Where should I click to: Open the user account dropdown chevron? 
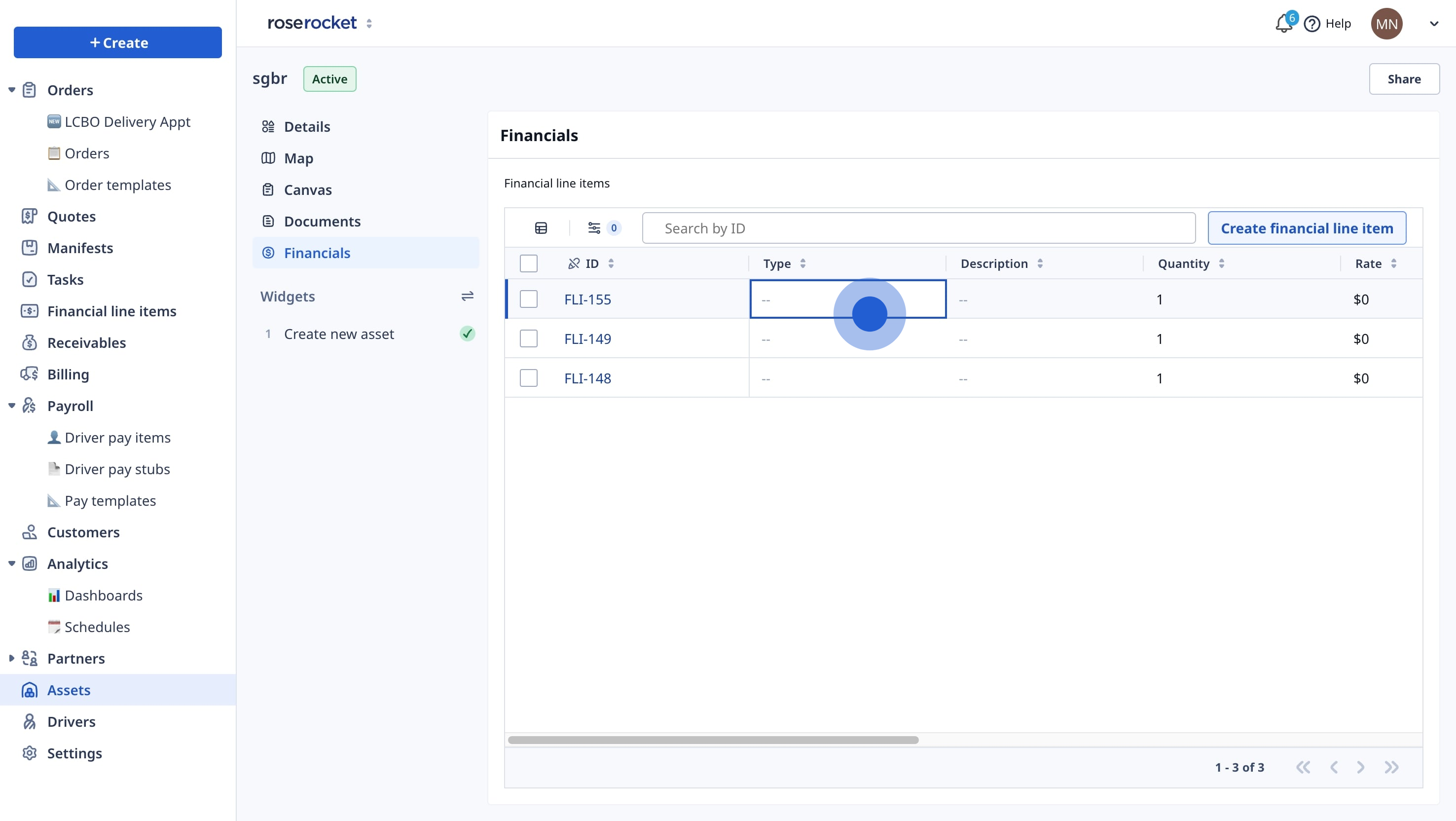(1433, 24)
